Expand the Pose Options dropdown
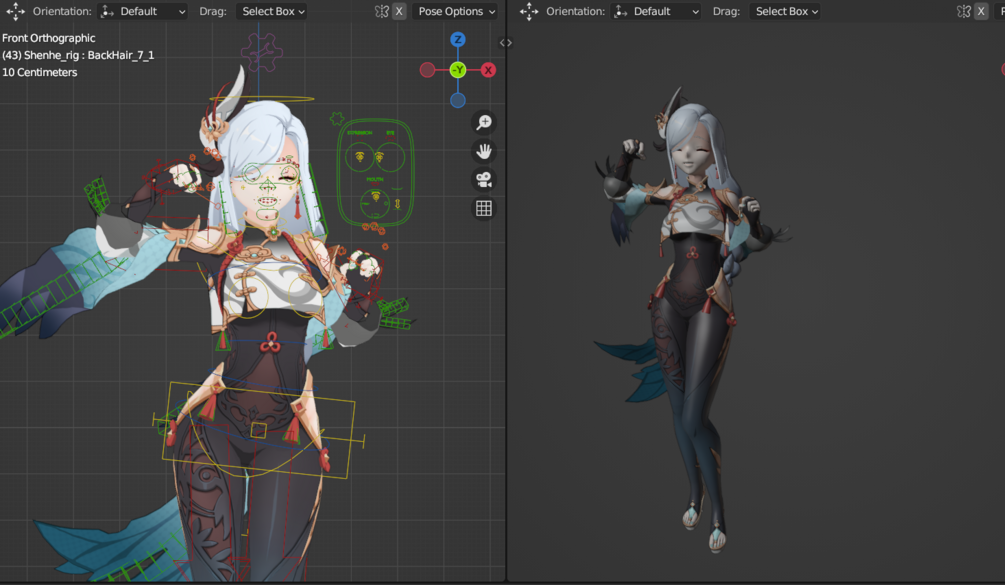This screenshot has width=1005, height=585. pyautogui.click(x=454, y=11)
